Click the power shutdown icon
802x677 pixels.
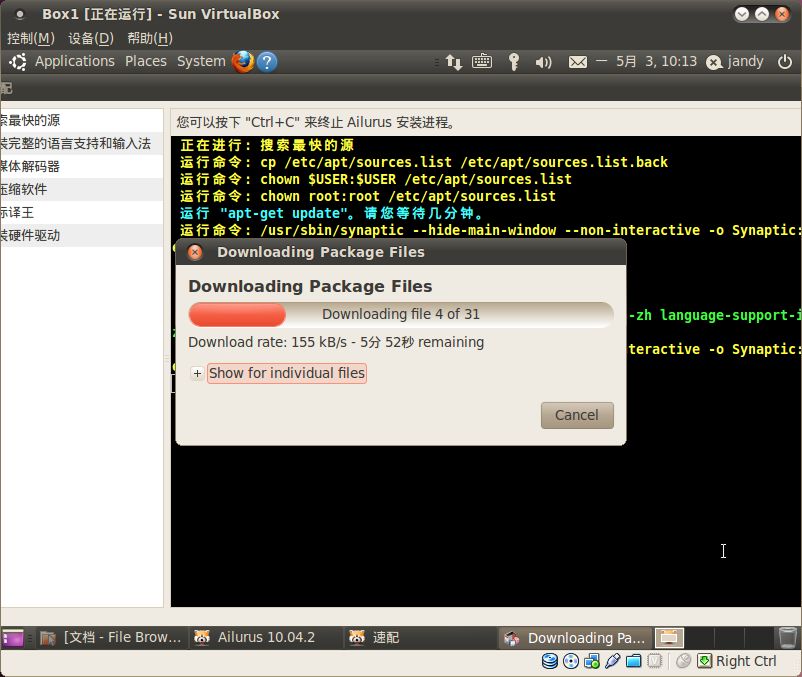coord(785,62)
